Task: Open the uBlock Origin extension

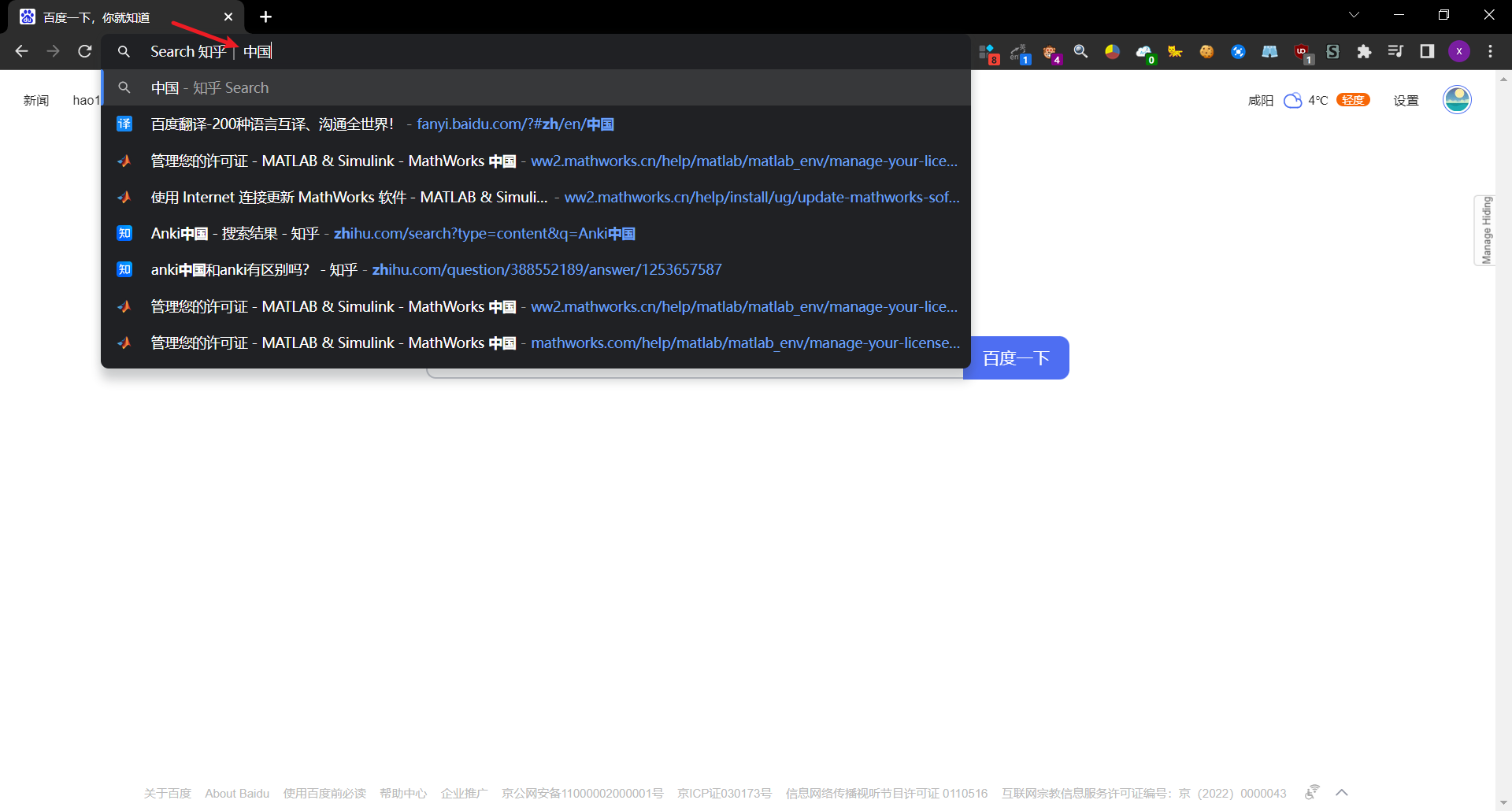Action: 1303,53
